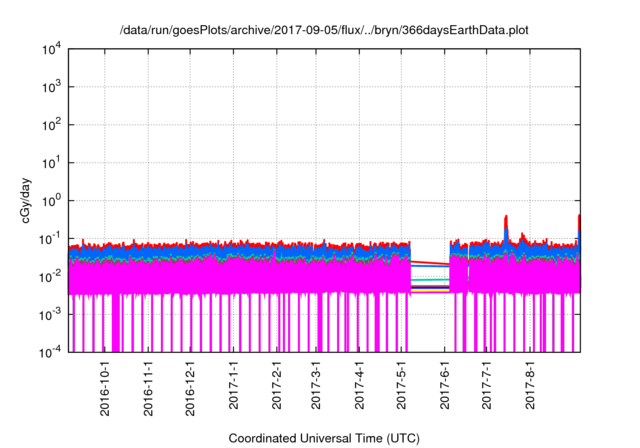Click the 2017-3-1 date label
640x448 pixels.
point(316,384)
